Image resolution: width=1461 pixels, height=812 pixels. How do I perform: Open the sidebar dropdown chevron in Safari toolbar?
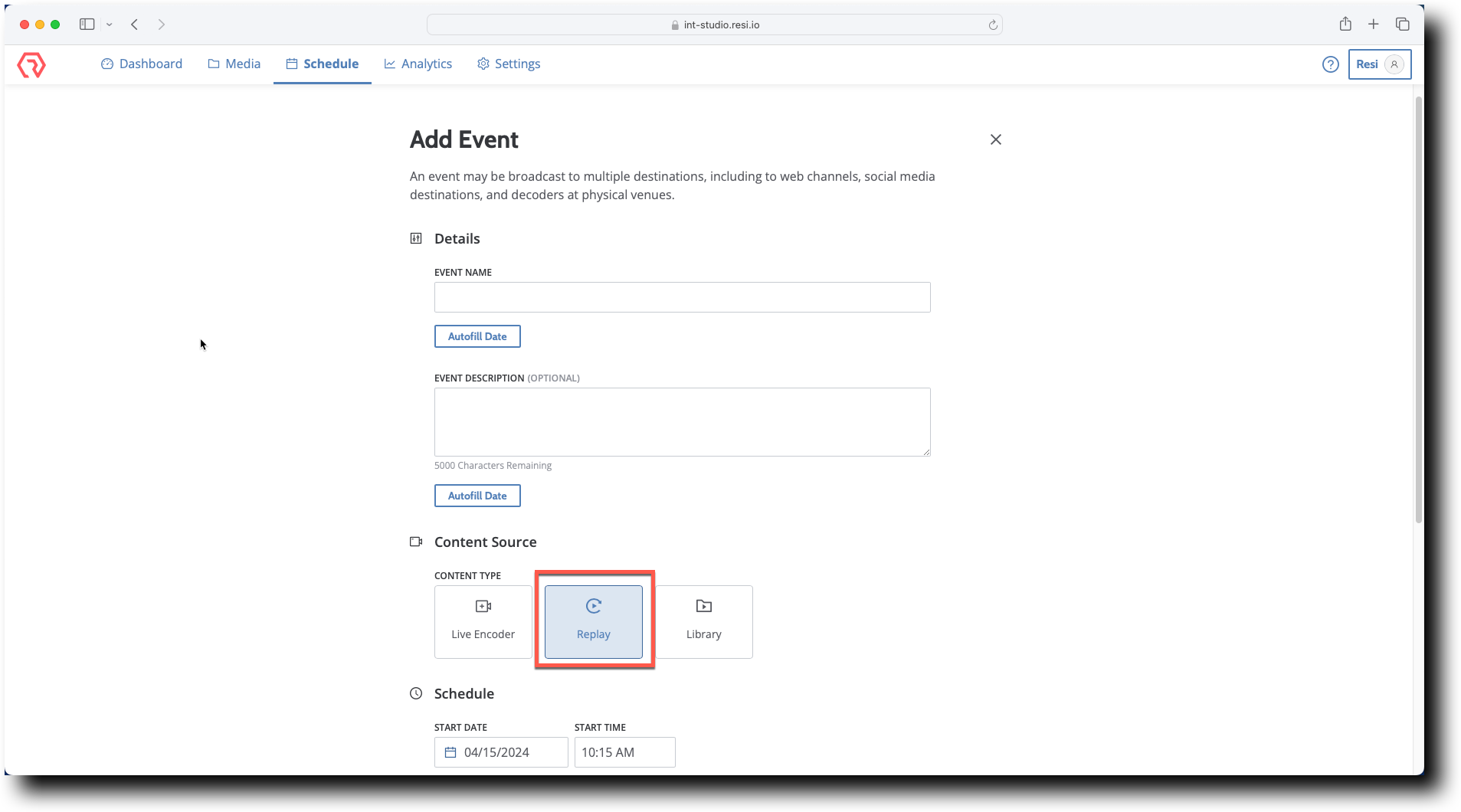[x=110, y=24]
